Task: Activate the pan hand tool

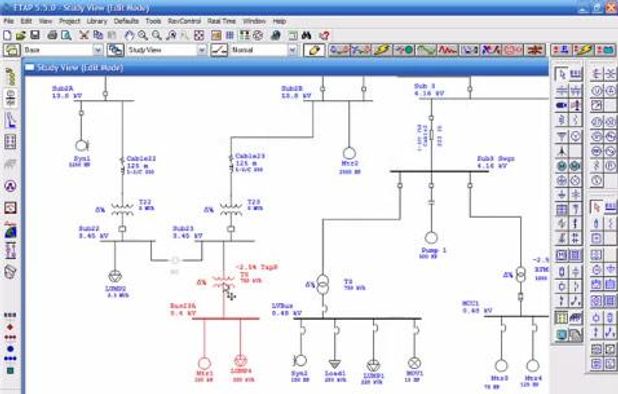Action: pyautogui.click(x=129, y=35)
